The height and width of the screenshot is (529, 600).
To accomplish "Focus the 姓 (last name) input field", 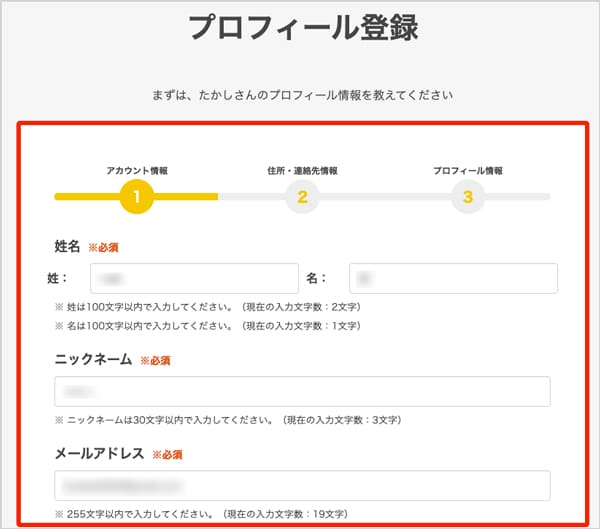I will pyautogui.click(x=194, y=278).
